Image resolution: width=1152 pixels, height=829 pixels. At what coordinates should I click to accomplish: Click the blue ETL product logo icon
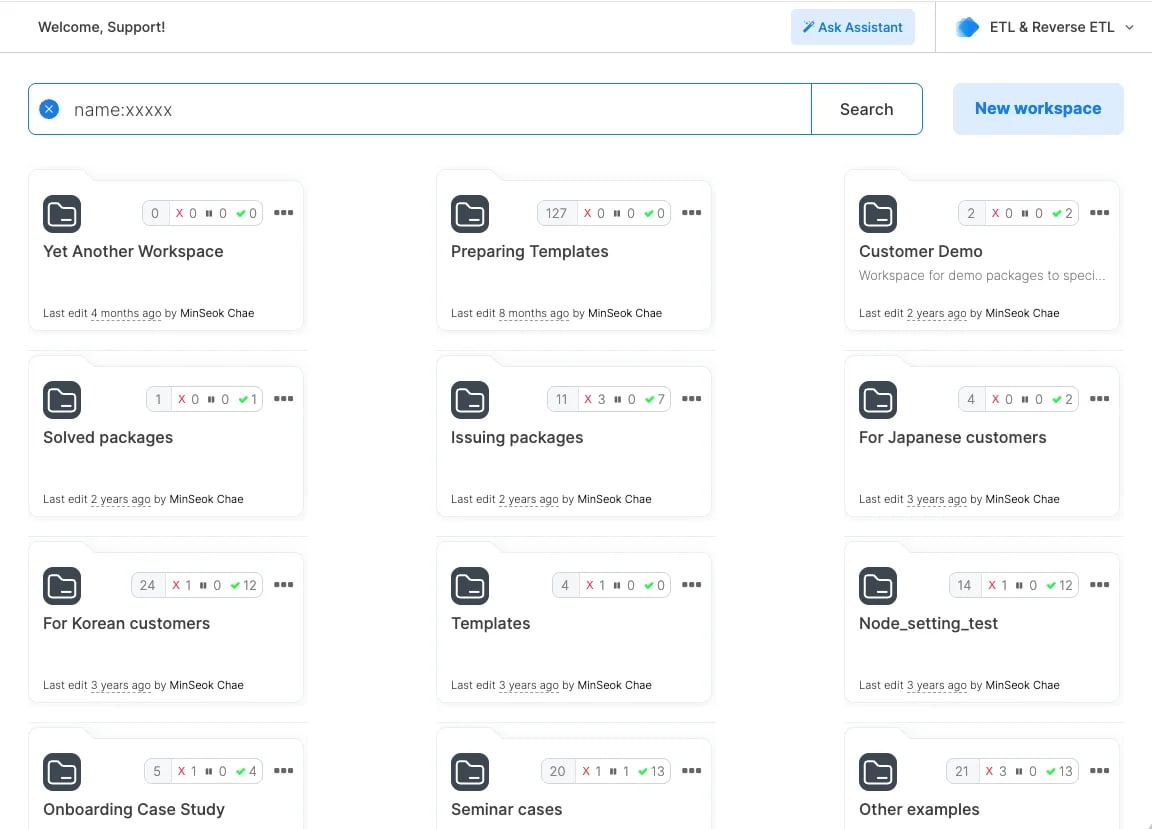967,27
